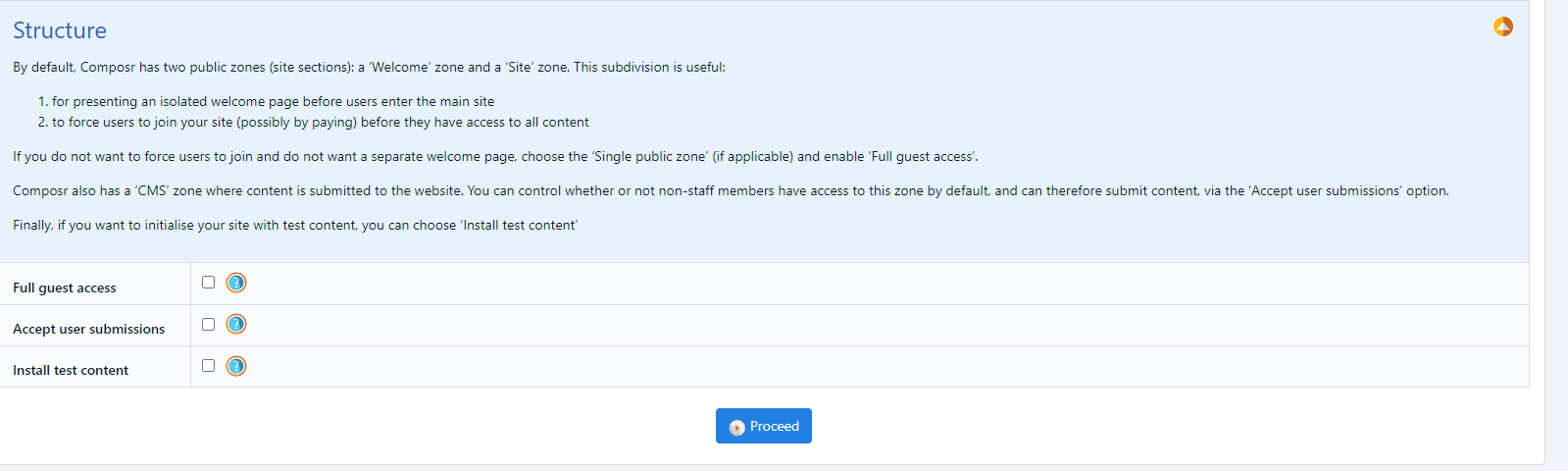This screenshot has width=1568, height=471.
Task: Open help icon for Accept user submissions
Action: click(236, 324)
